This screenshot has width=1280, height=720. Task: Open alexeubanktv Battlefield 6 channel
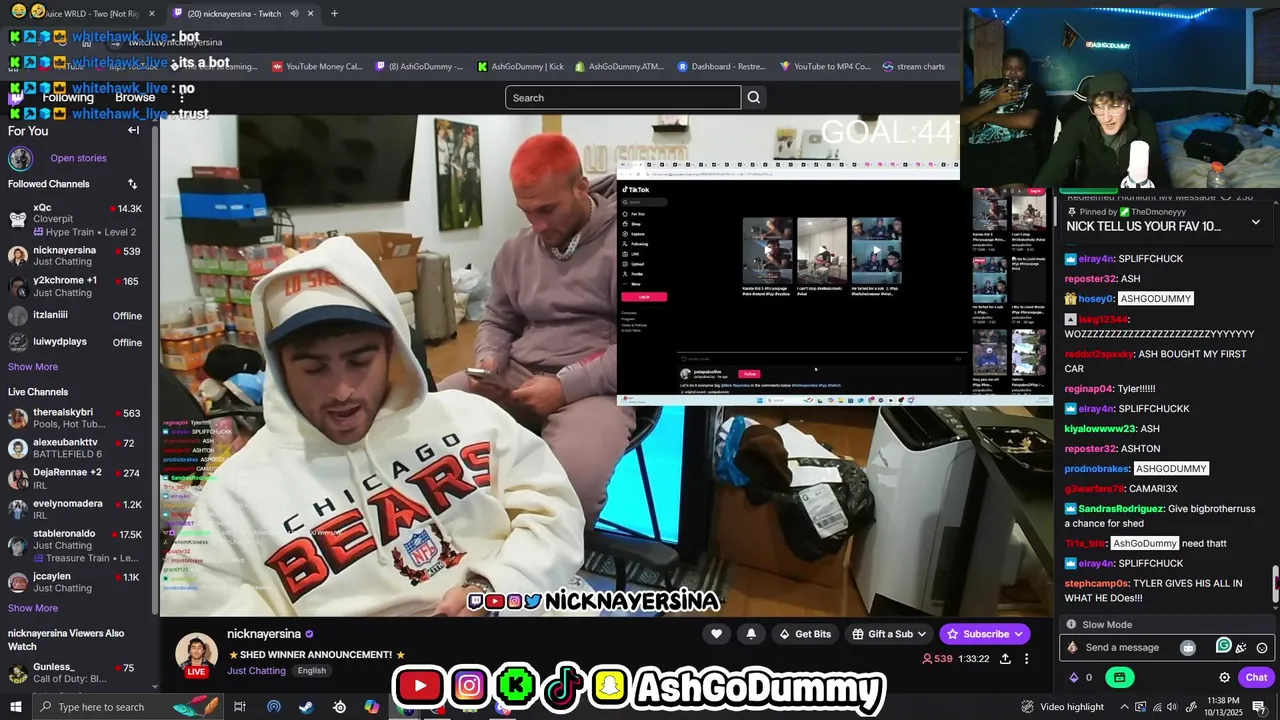(76, 448)
